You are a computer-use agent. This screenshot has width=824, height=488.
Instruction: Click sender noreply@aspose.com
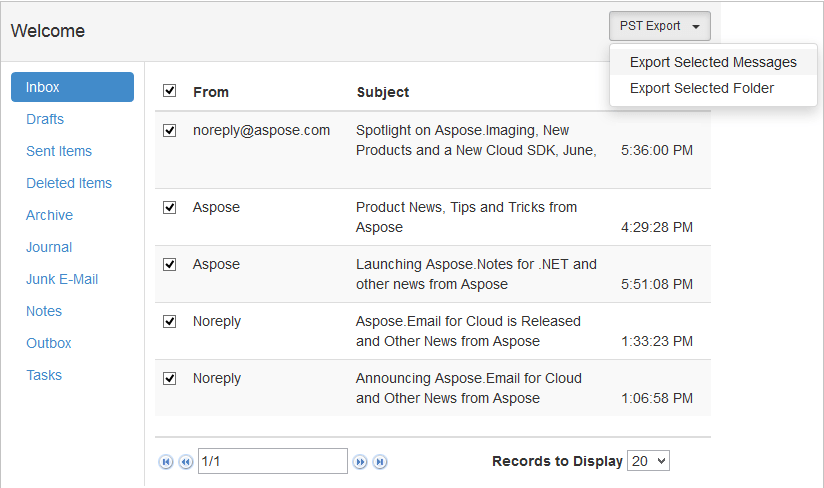click(261, 130)
